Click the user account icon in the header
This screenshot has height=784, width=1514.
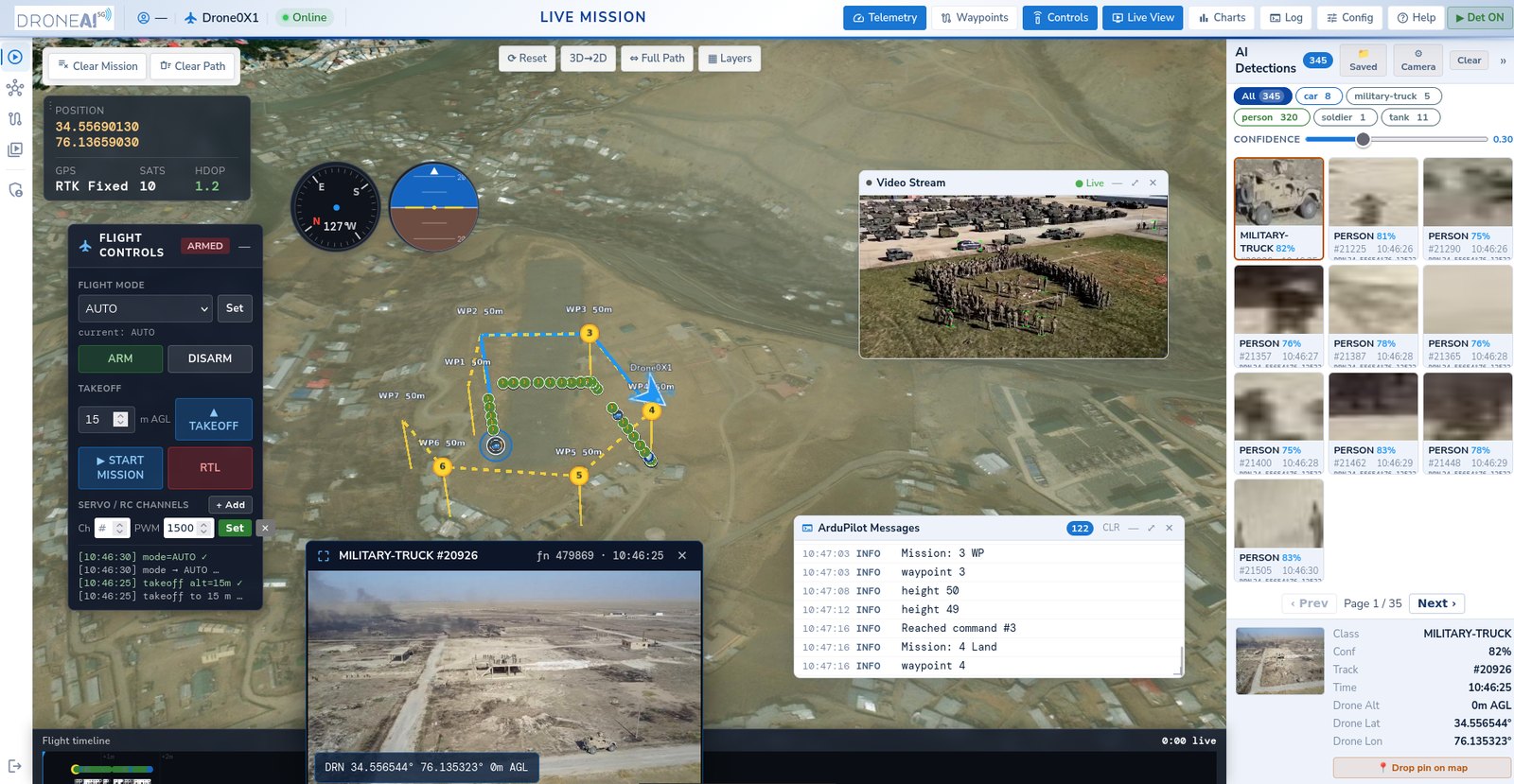point(144,18)
